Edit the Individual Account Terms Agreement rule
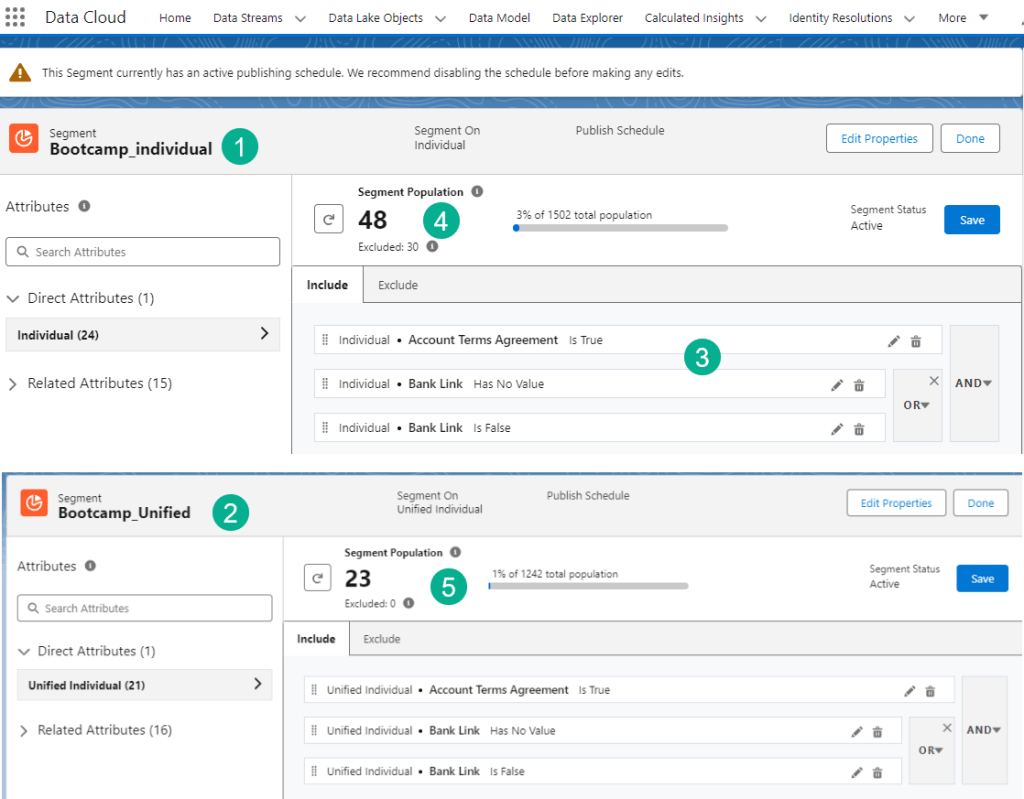Viewport: 1024px width, 799px height. click(894, 341)
